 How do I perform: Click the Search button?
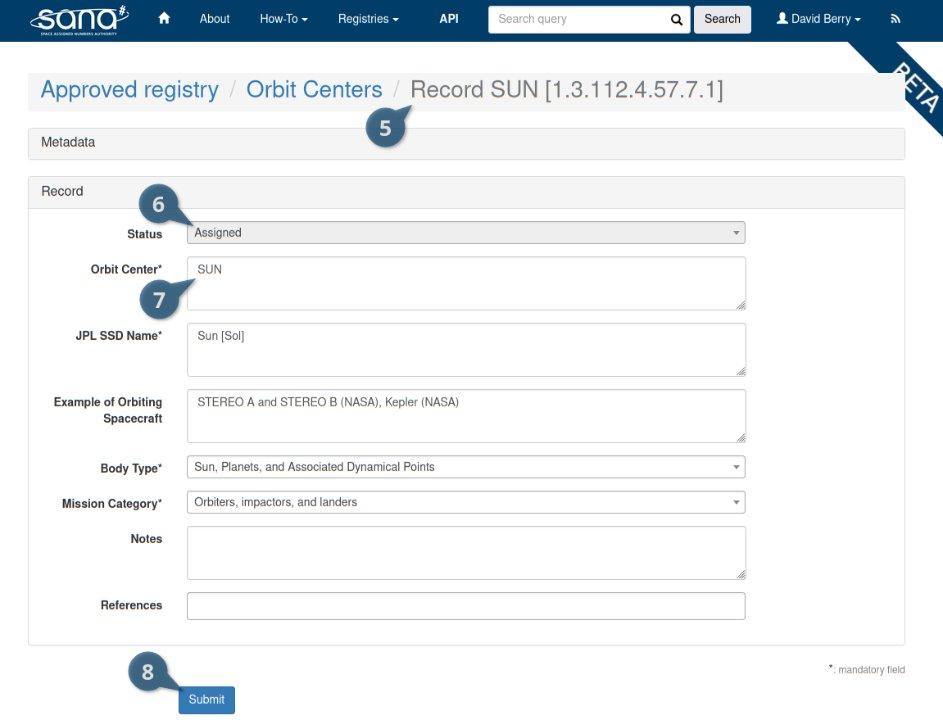click(x=722, y=19)
